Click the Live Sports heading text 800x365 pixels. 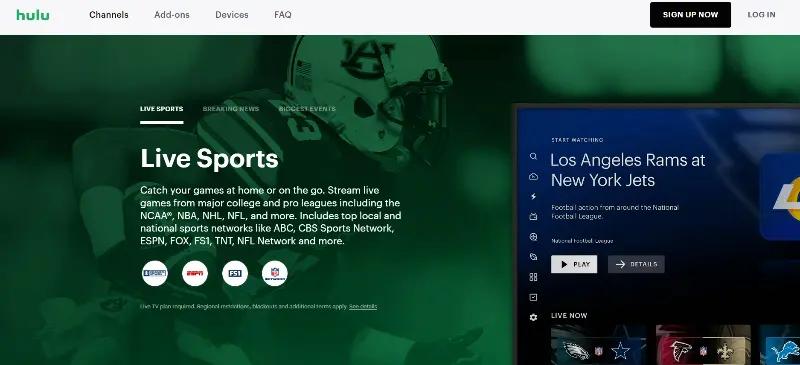coord(209,158)
